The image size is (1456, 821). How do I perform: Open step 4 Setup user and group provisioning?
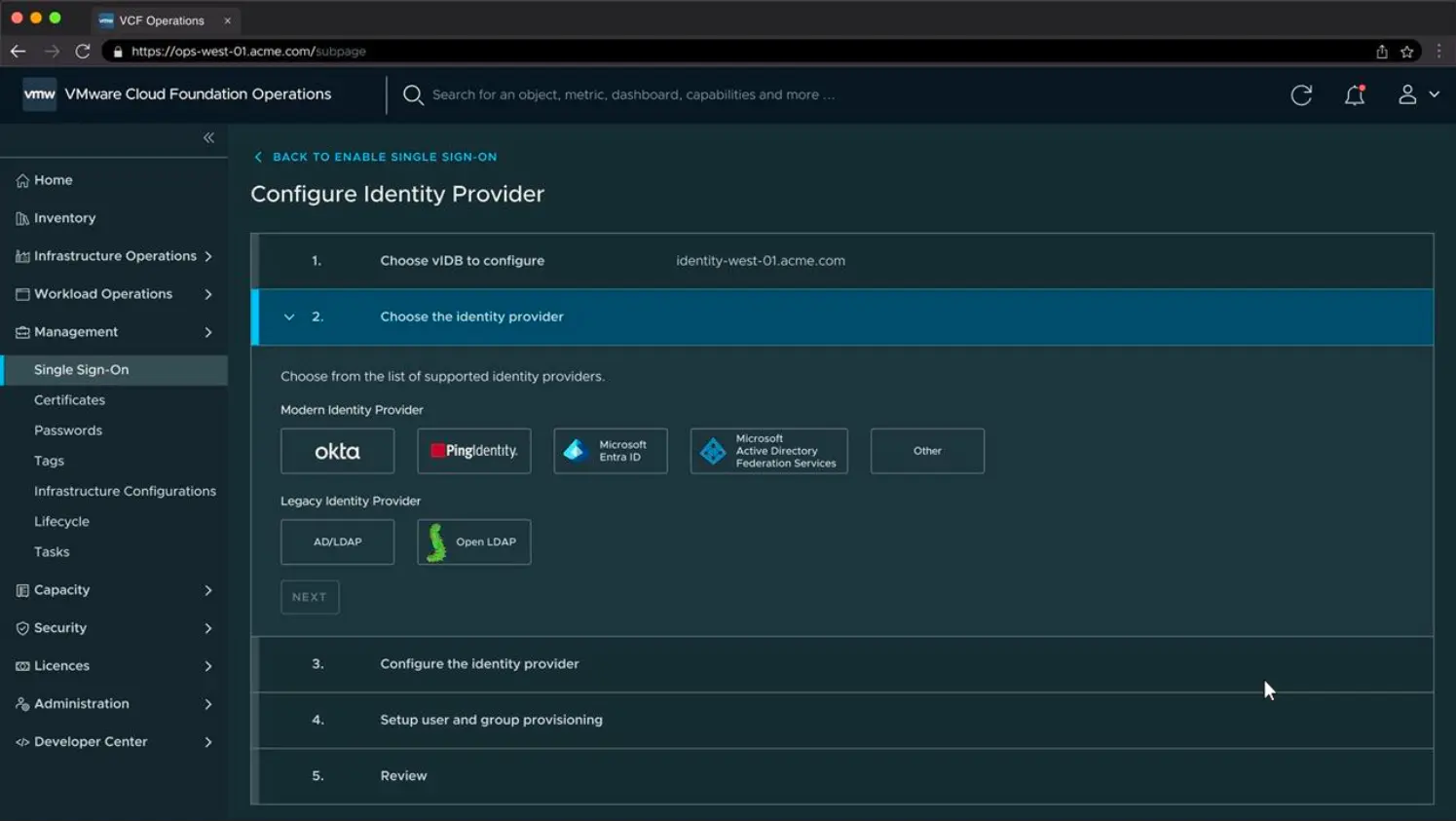pyautogui.click(x=842, y=720)
